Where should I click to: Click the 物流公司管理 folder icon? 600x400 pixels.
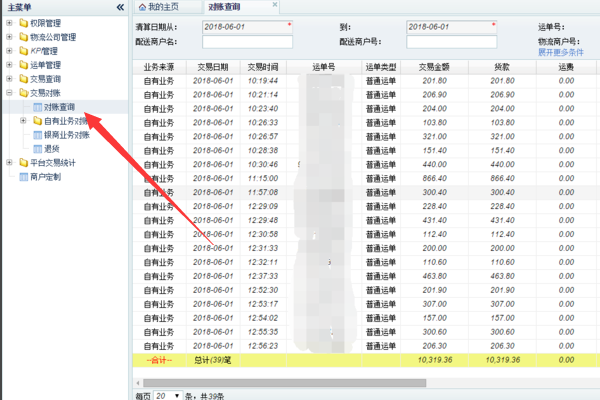coord(24,37)
